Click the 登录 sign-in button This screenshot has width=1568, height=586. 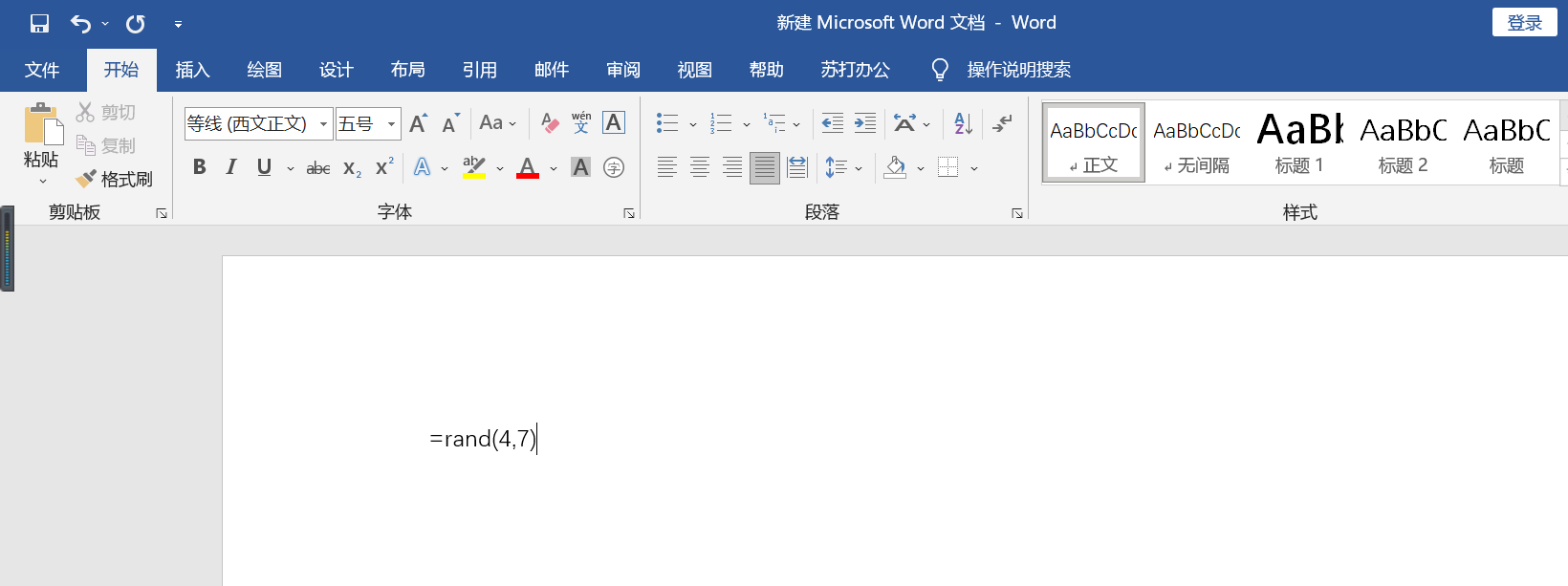pos(1524,23)
